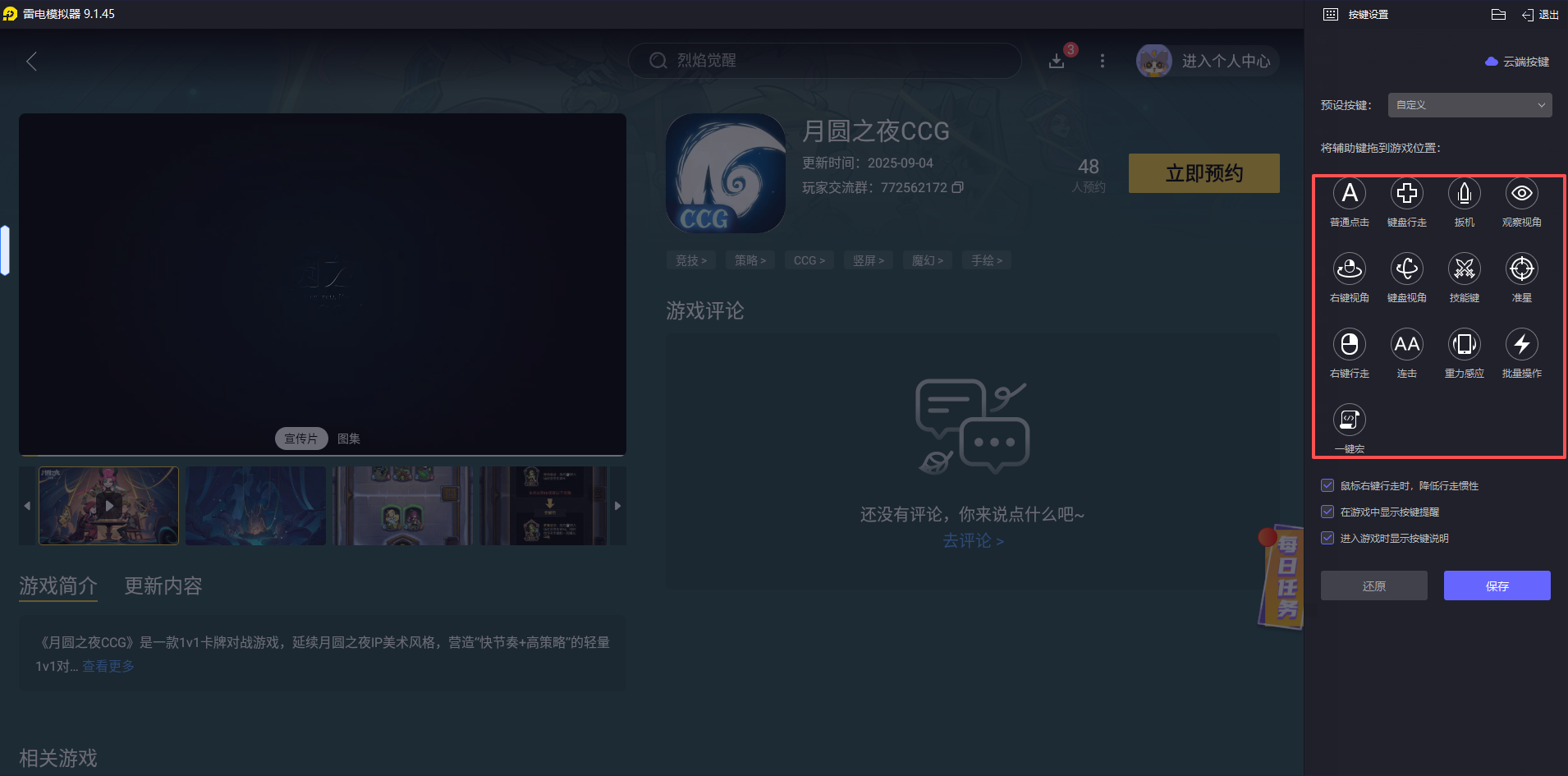Copy the player group number
1568x776 pixels.
click(957, 187)
